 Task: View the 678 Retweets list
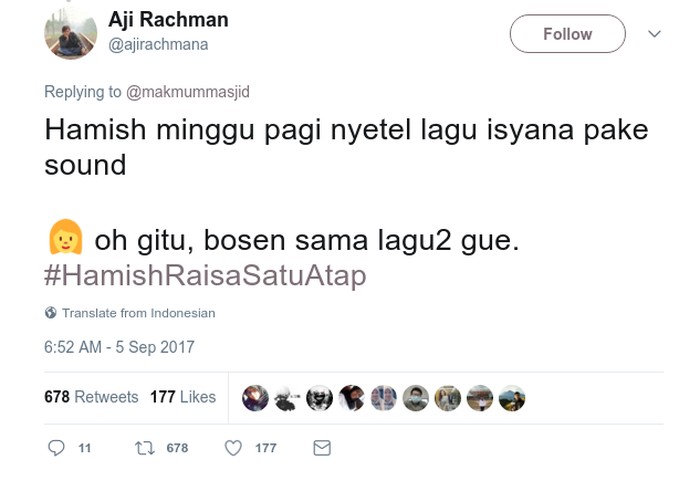(91, 397)
